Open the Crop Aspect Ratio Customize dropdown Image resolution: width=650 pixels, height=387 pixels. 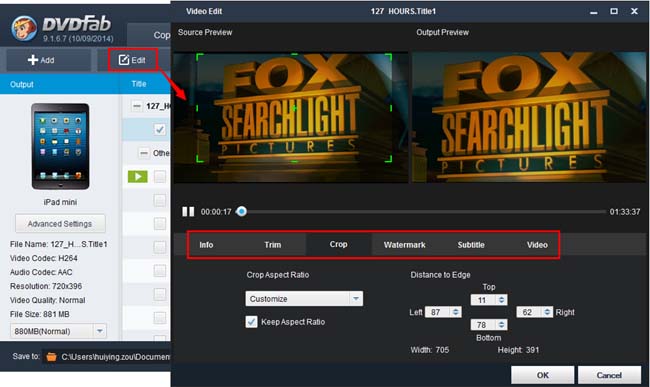coord(304,299)
